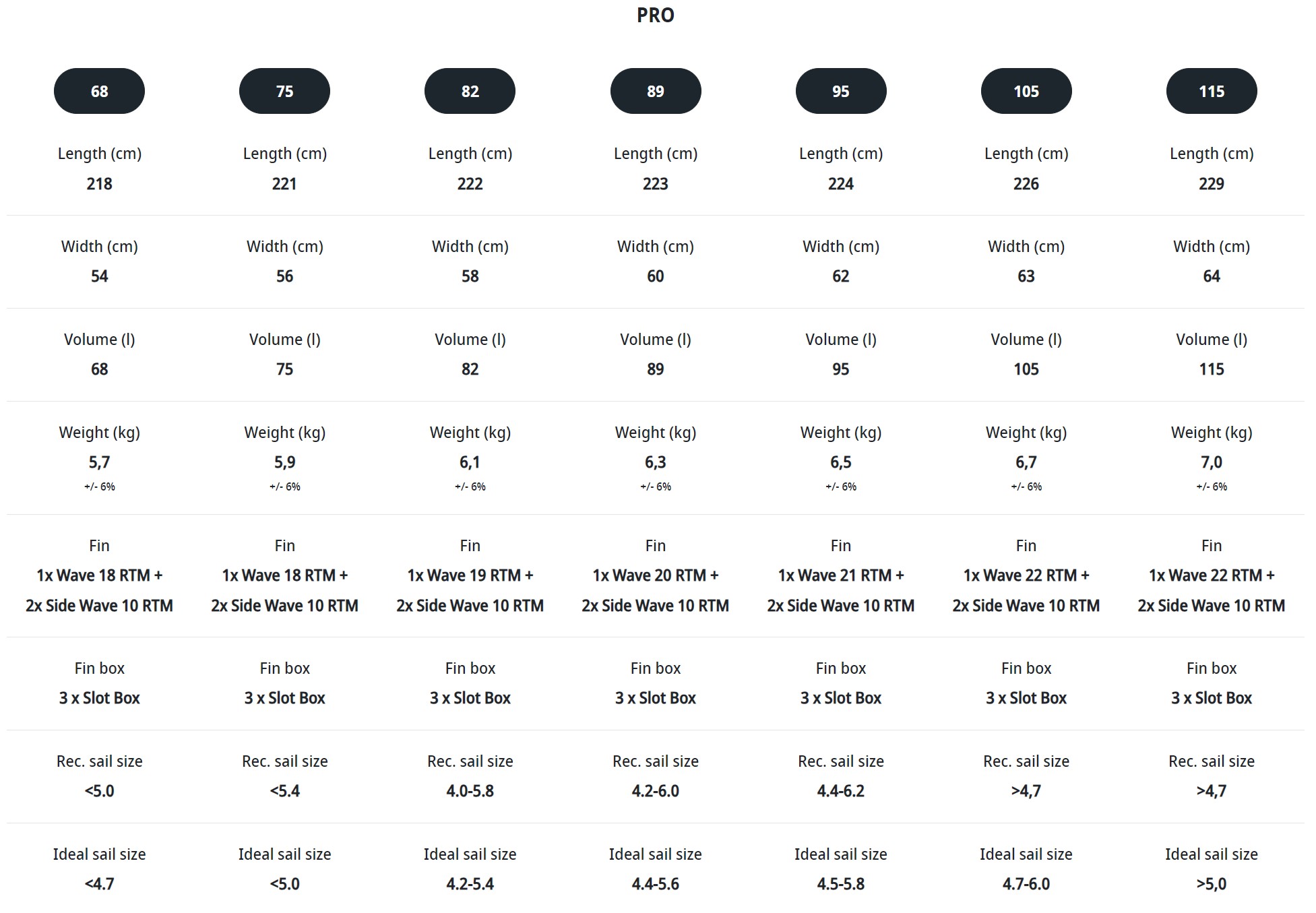Click the PRO heading
The image size is (1316, 913).
656,15
